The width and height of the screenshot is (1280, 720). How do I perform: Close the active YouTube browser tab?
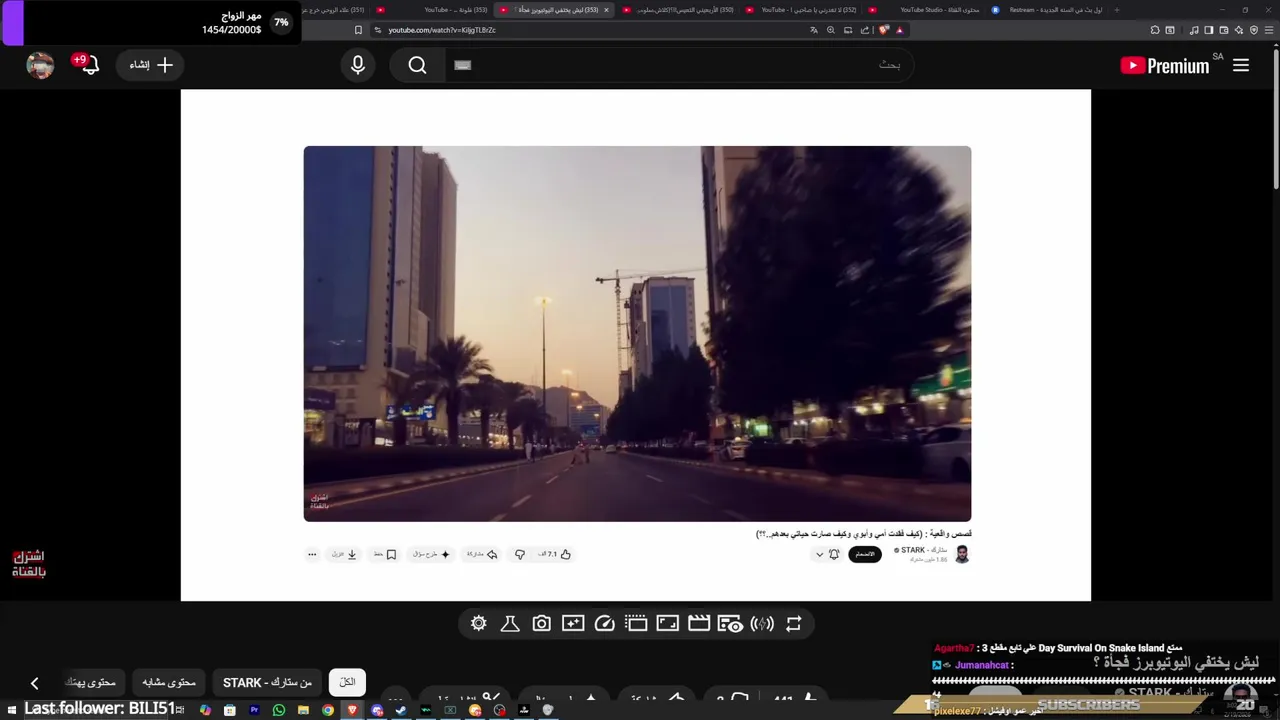click(606, 10)
